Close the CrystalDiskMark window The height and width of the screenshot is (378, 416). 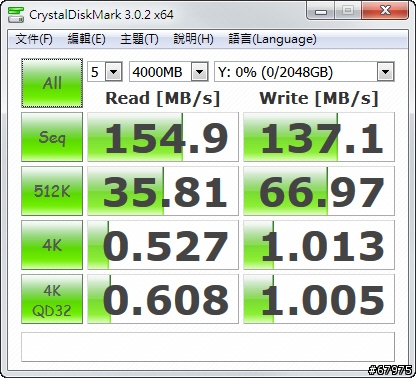[385, 11]
